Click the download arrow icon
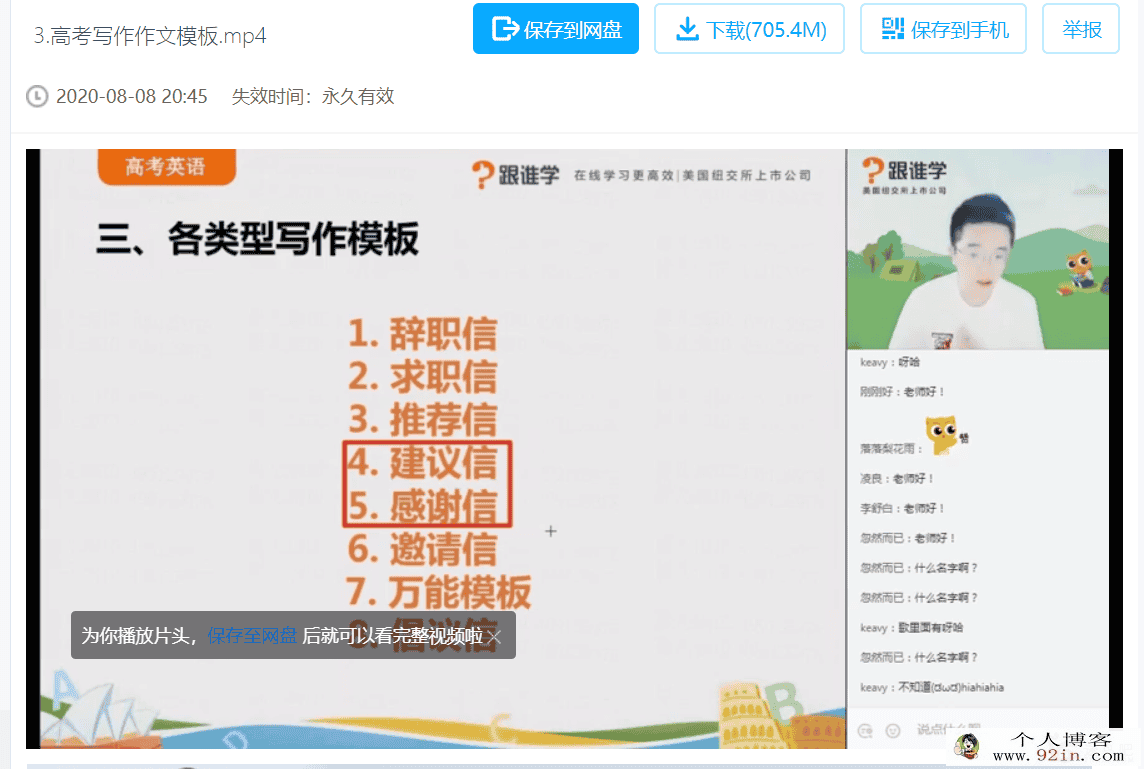The width and height of the screenshot is (1144, 769). 687,29
